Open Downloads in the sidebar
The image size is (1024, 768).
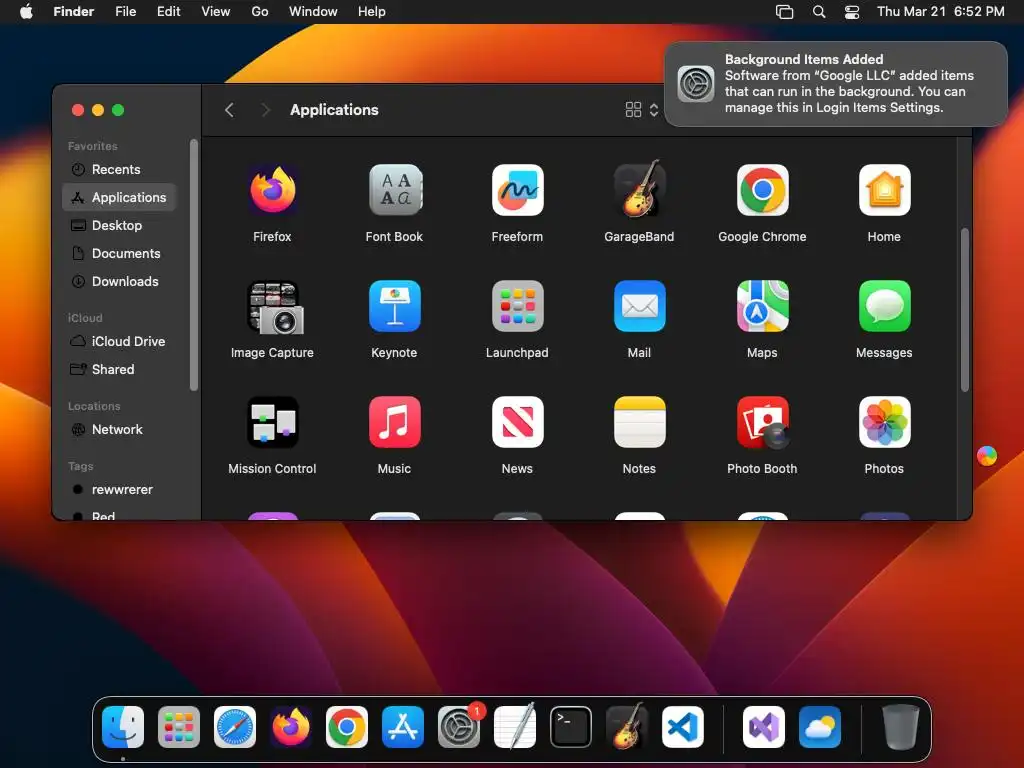coord(119,281)
